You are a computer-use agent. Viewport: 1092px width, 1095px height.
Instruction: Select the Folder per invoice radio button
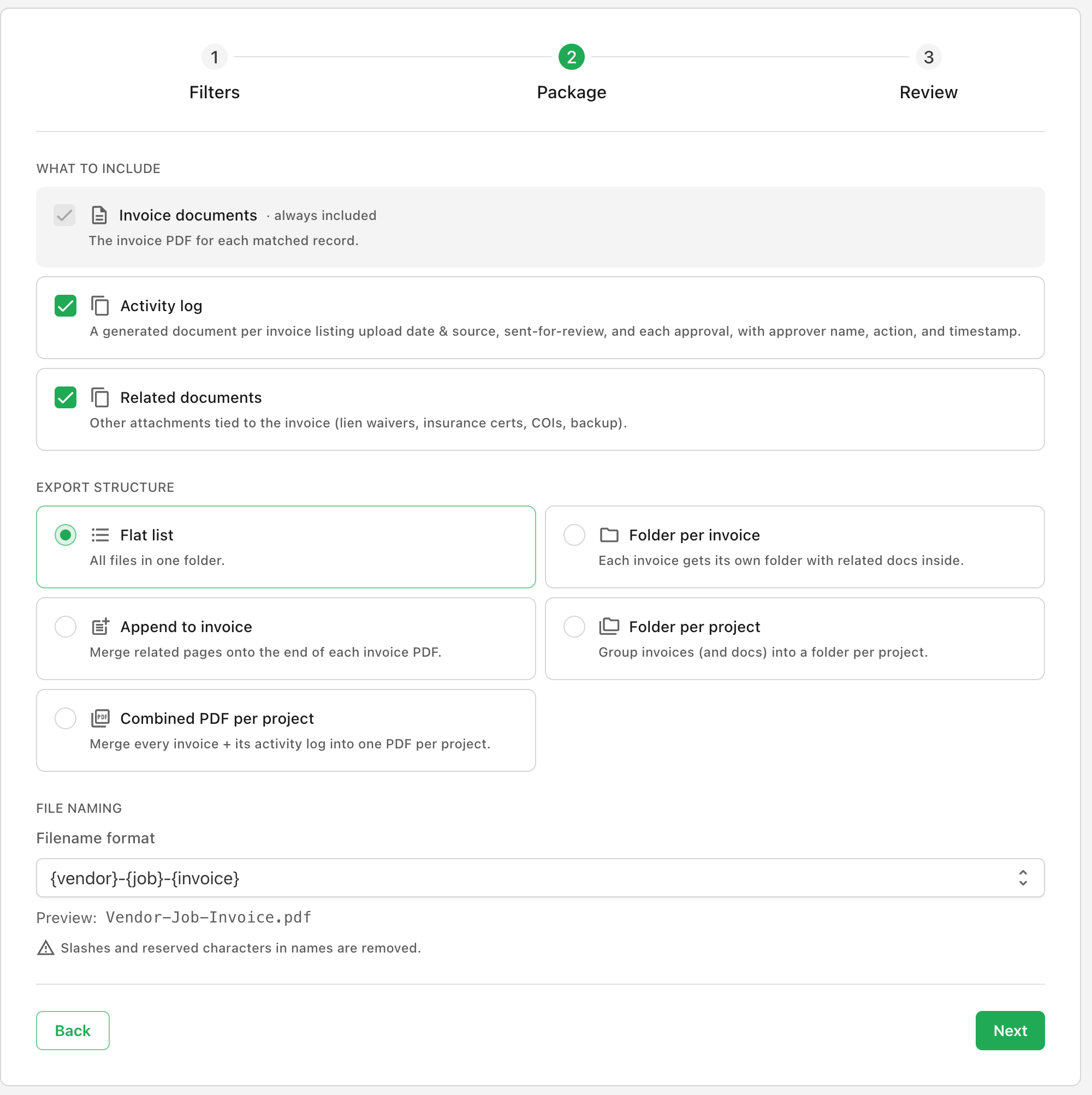pyautogui.click(x=574, y=535)
